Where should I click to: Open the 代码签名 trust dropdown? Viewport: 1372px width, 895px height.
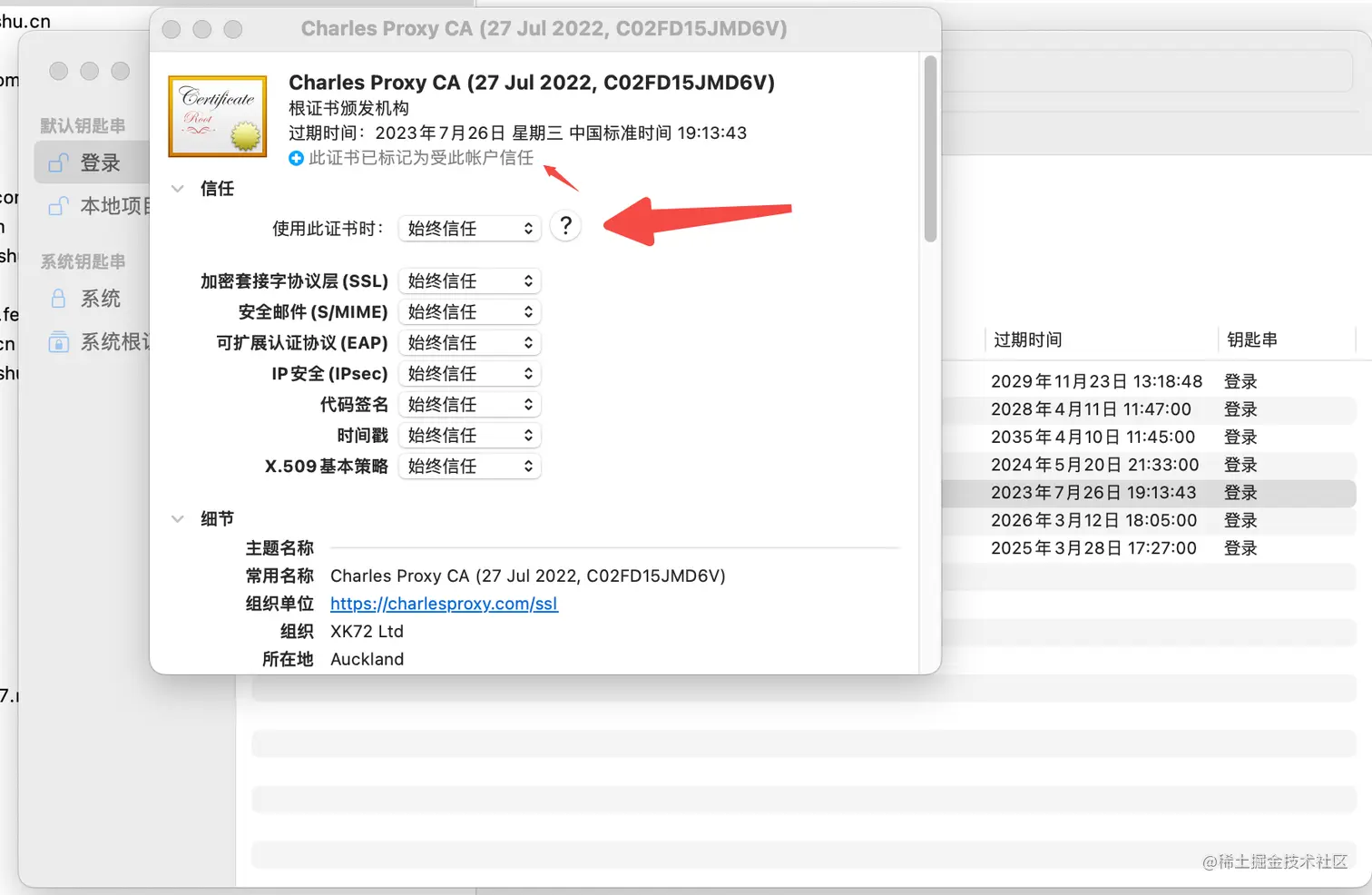click(470, 405)
